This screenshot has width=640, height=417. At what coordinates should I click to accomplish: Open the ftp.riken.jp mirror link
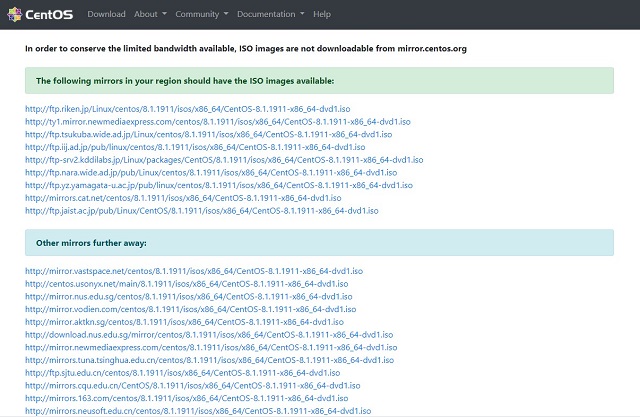click(x=188, y=109)
